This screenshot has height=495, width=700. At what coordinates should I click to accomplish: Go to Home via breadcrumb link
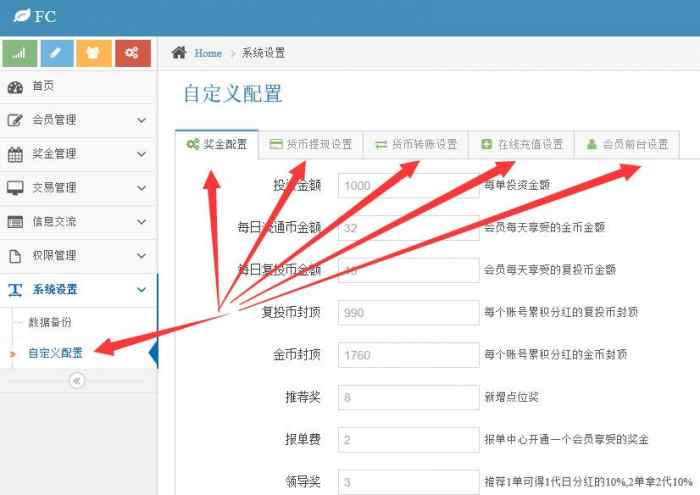(208, 53)
